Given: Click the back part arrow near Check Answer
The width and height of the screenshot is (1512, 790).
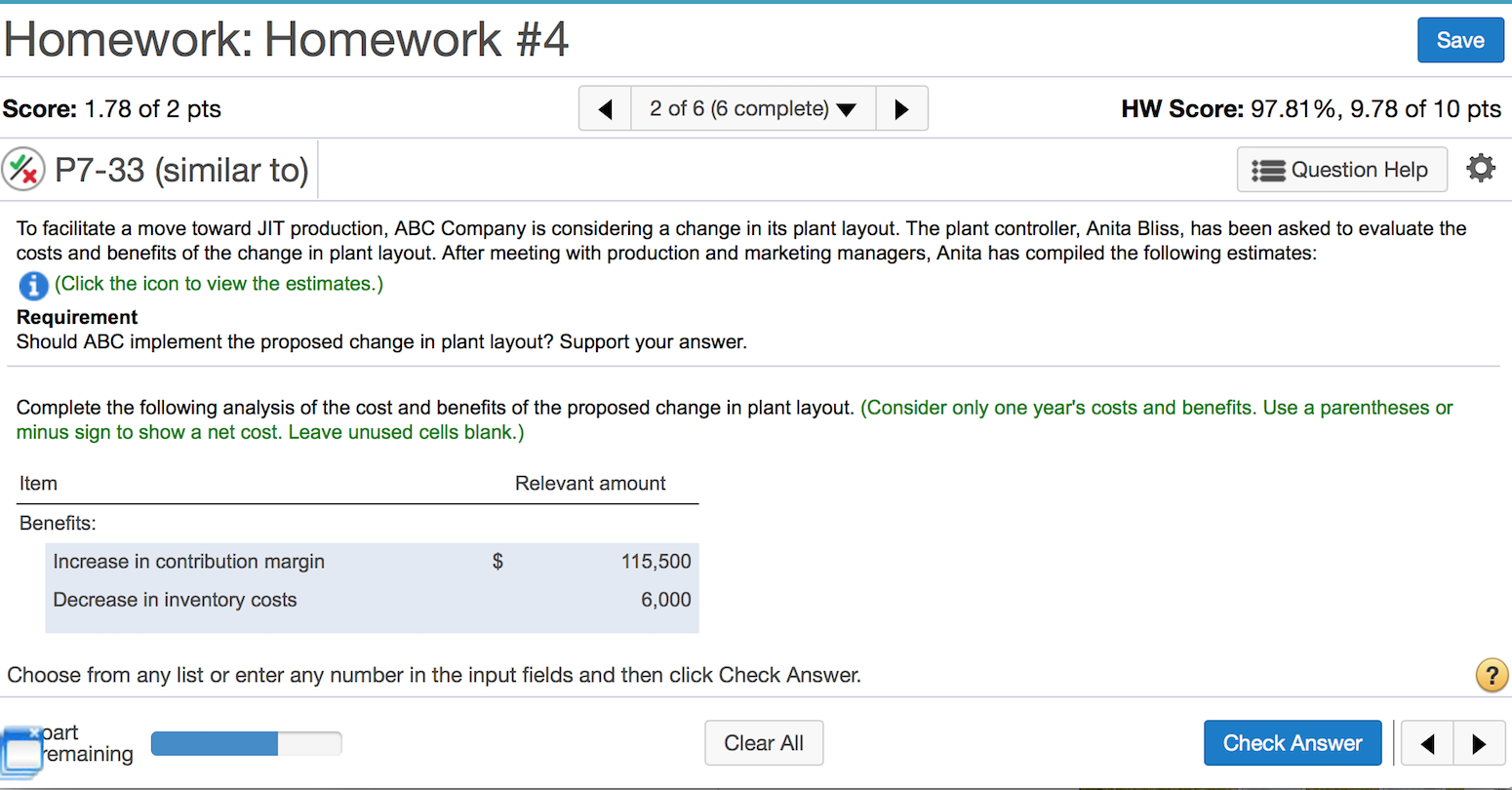Looking at the screenshot, I should (x=1426, y=742).
